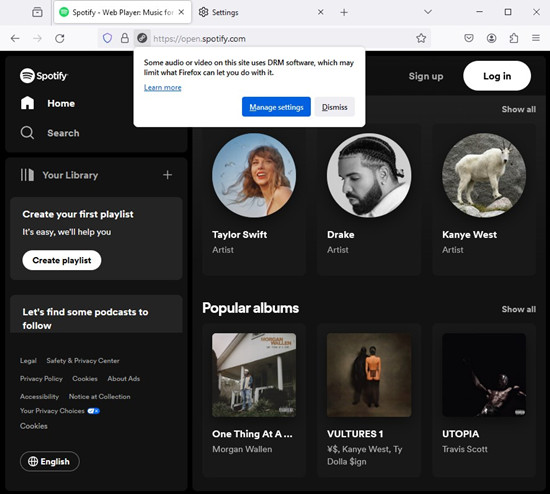The width and height of the screenshot is (550, 494).
Task: Click the Popular albums heading
Action: tap(250, 308)
